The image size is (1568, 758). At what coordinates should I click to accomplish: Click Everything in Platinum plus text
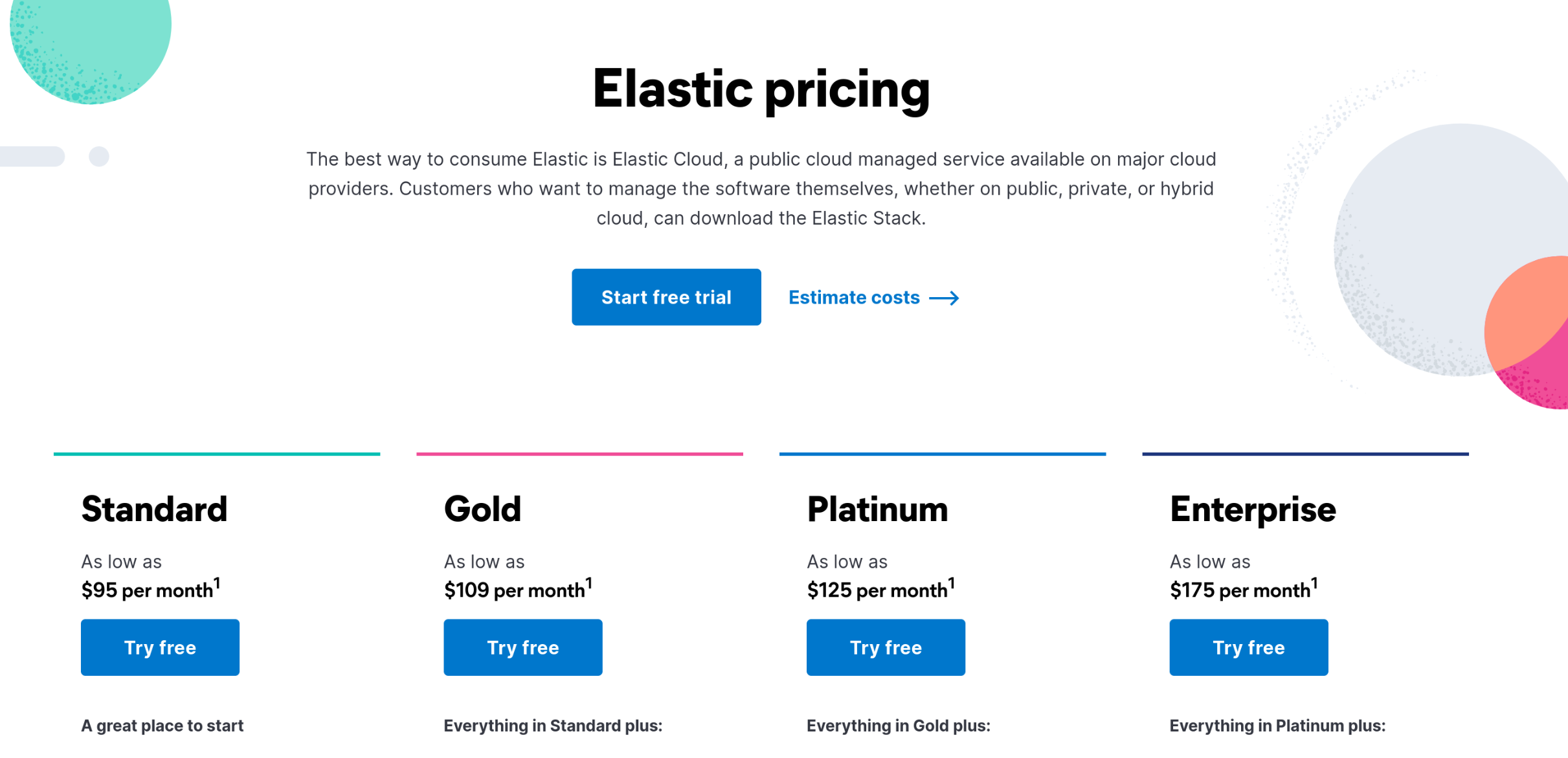1277,726
